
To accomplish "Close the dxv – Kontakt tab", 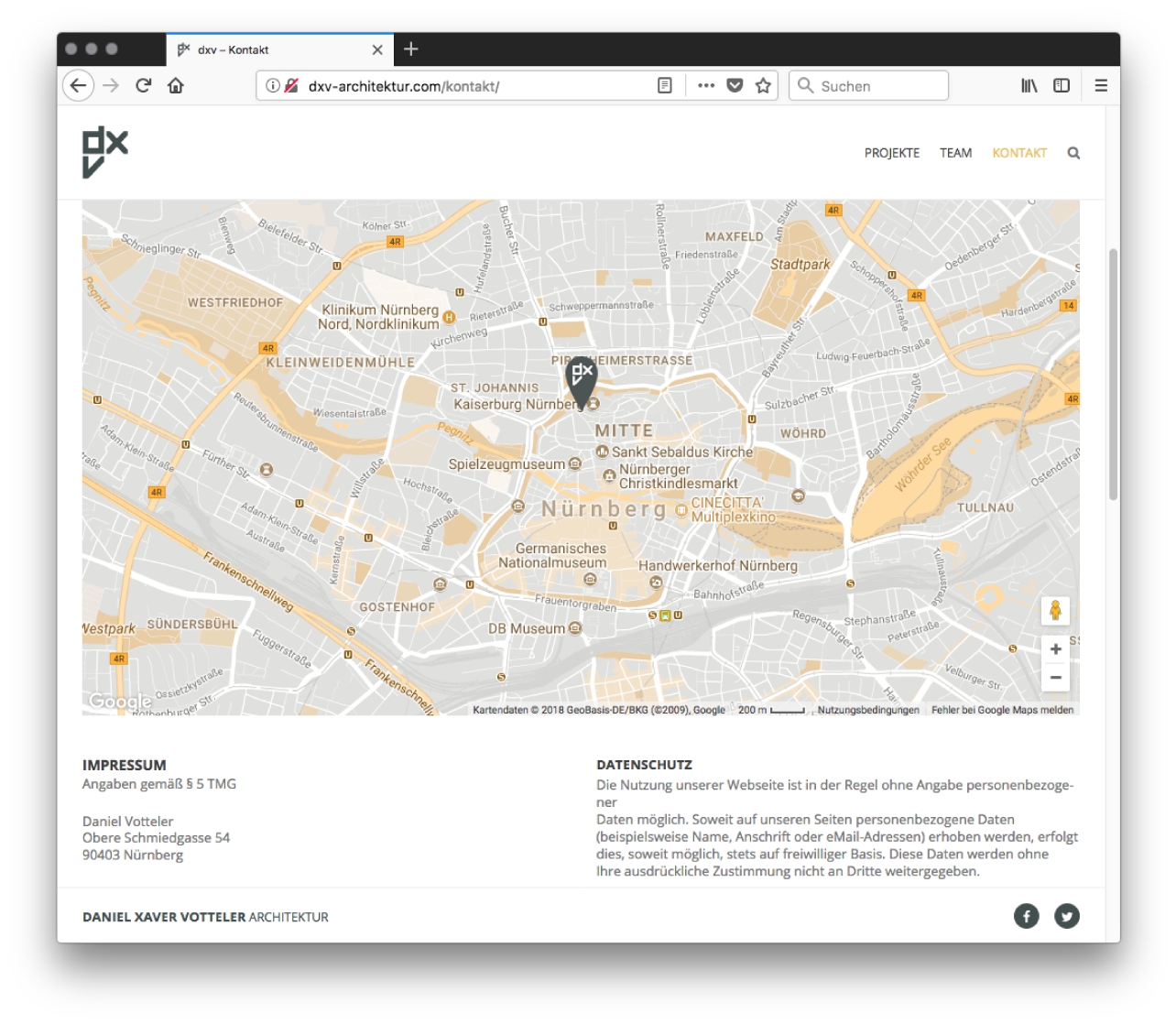I will coord(377,49).
